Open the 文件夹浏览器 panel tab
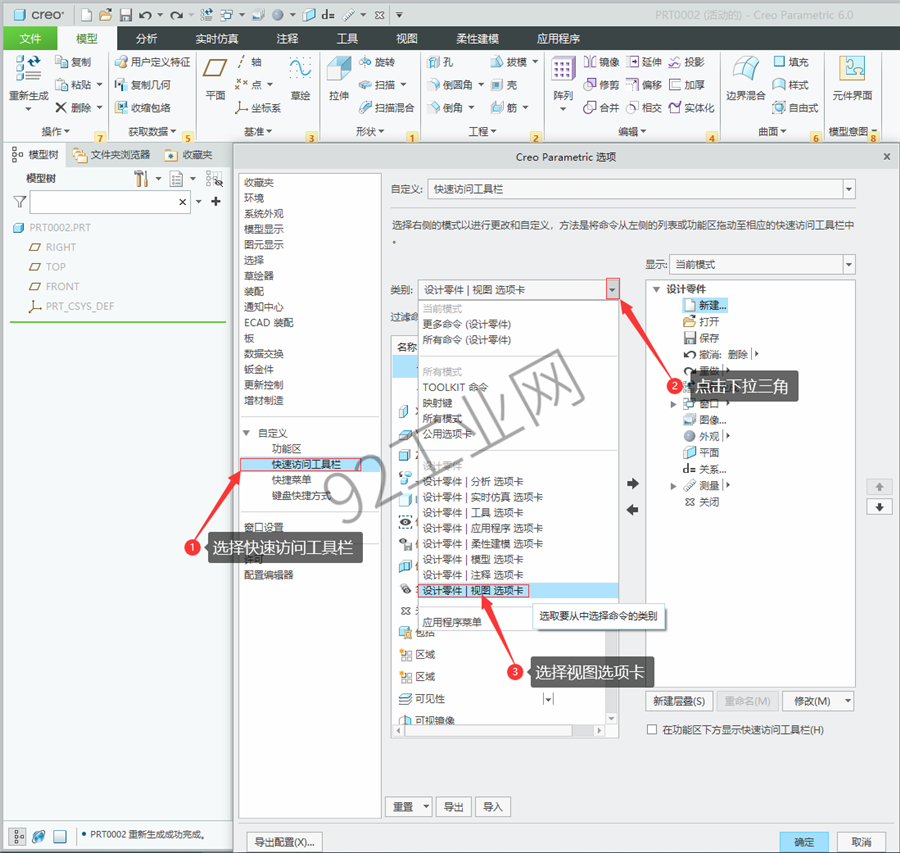This screenshot has width=900, height=853. pos(111,154)
